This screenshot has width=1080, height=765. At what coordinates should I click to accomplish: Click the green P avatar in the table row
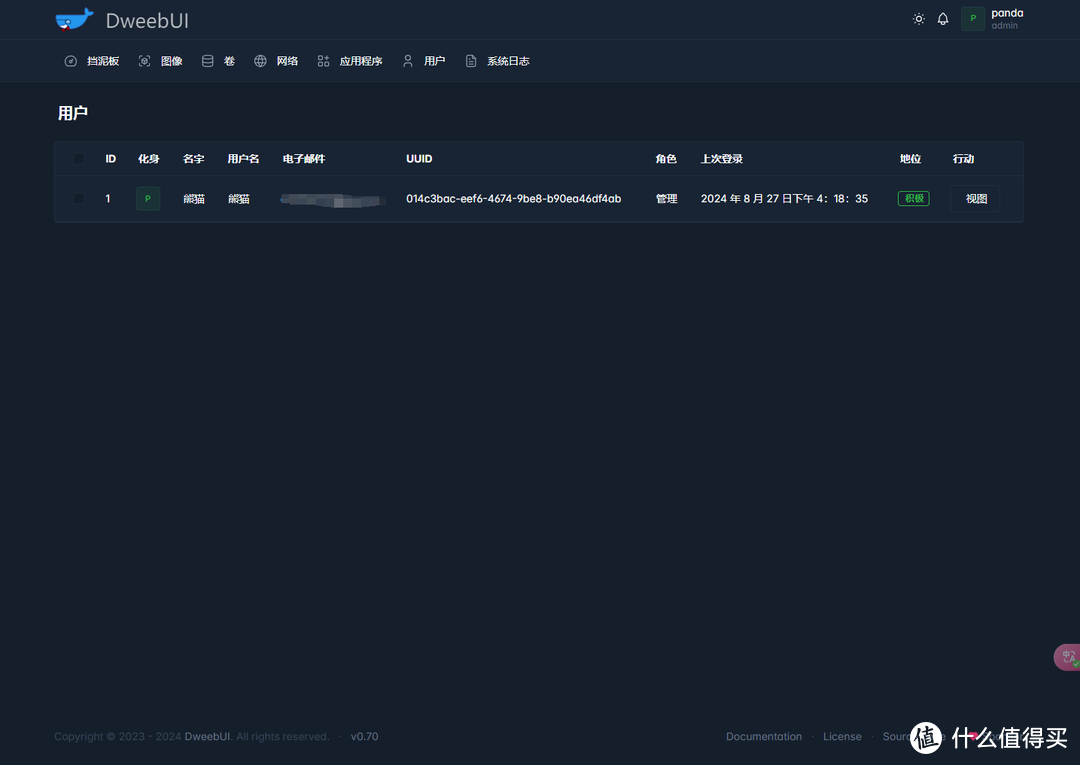tap(148, 199)
